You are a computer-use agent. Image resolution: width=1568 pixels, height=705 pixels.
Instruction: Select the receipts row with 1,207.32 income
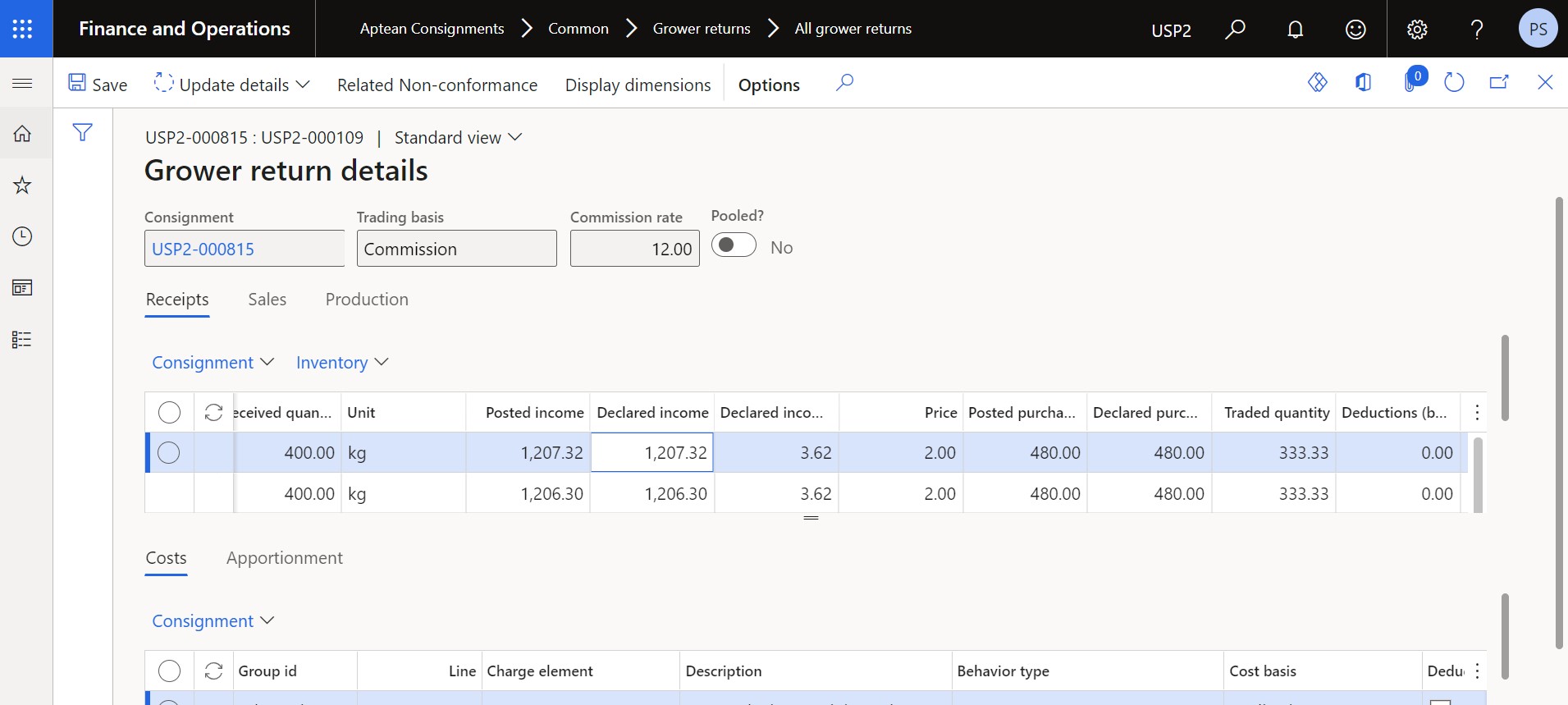pos(169,453)
